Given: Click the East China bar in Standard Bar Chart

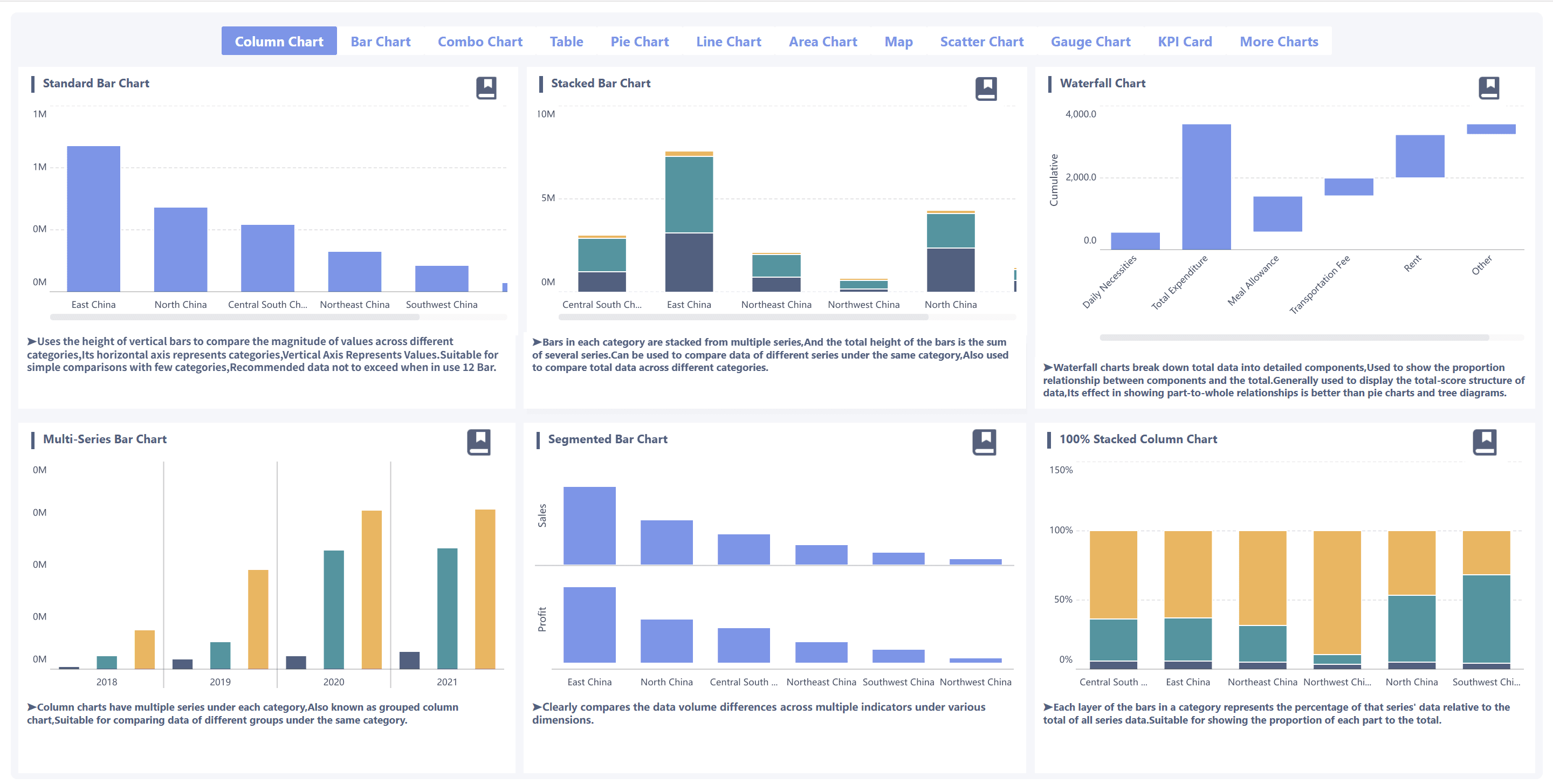Looking at the screenshot, I should pos(93,219).
